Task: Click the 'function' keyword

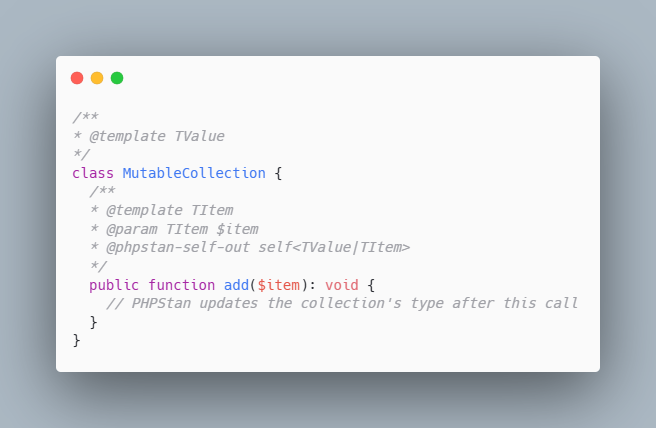Action: click(x=182, y=285)
